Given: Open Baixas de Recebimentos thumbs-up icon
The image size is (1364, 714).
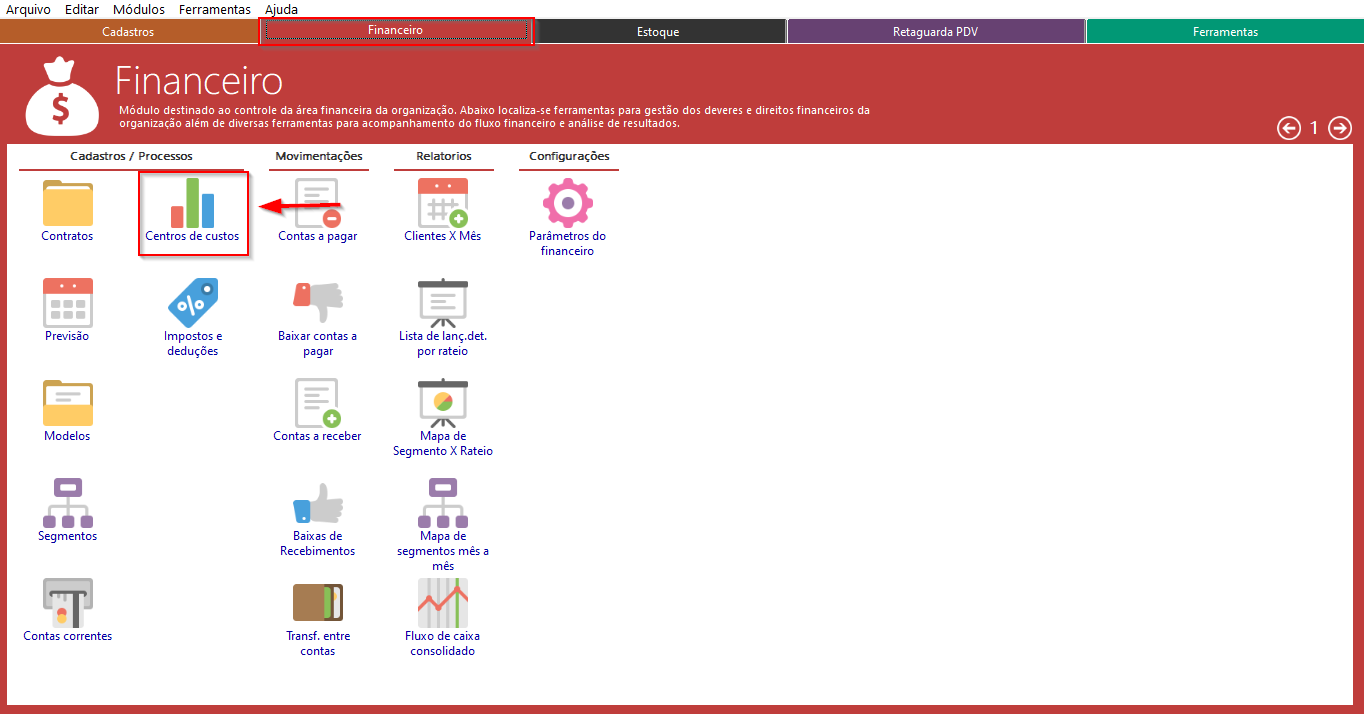Looking at the screenshot, I should [x=317, y=503].
